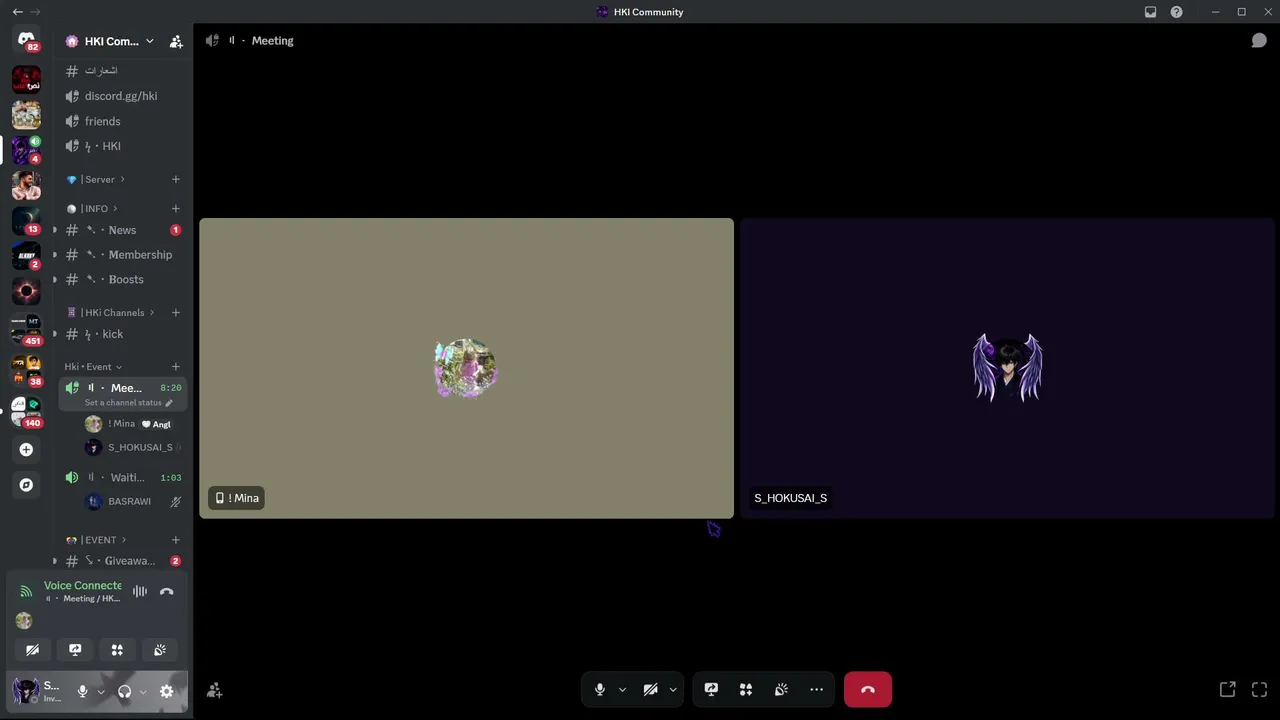Mute microphone in the bottom call bar

click(x=599, y=689)
